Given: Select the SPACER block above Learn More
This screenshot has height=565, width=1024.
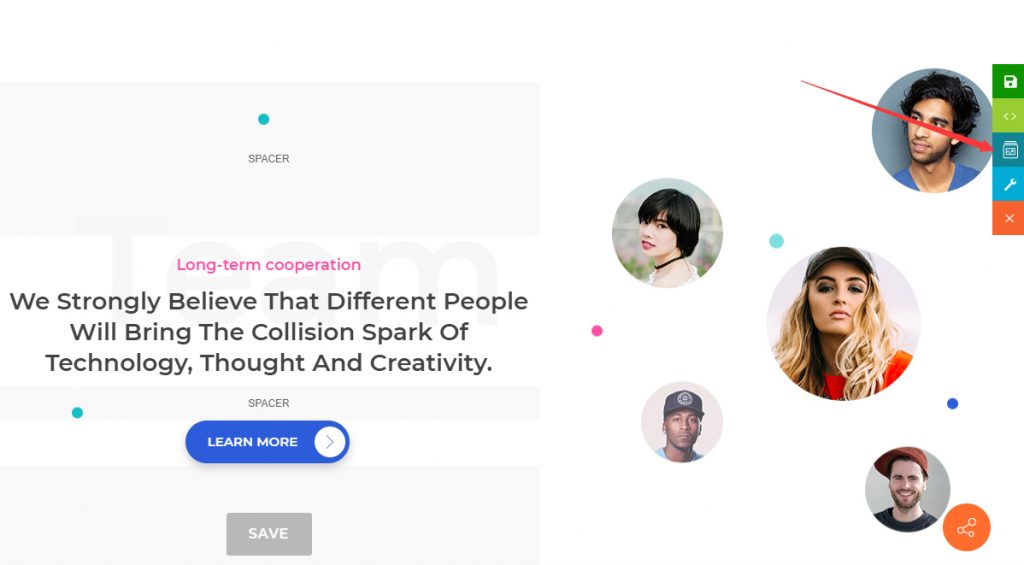Looking at the screenshot, I should click(x=268, y=403).
